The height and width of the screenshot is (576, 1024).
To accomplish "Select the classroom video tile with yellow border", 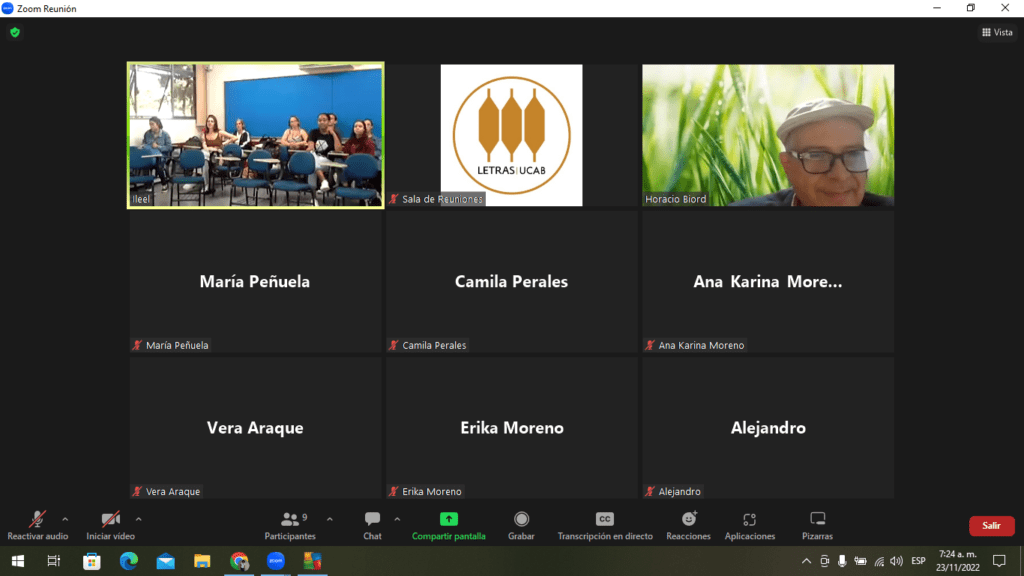I will tap(256, 135).
